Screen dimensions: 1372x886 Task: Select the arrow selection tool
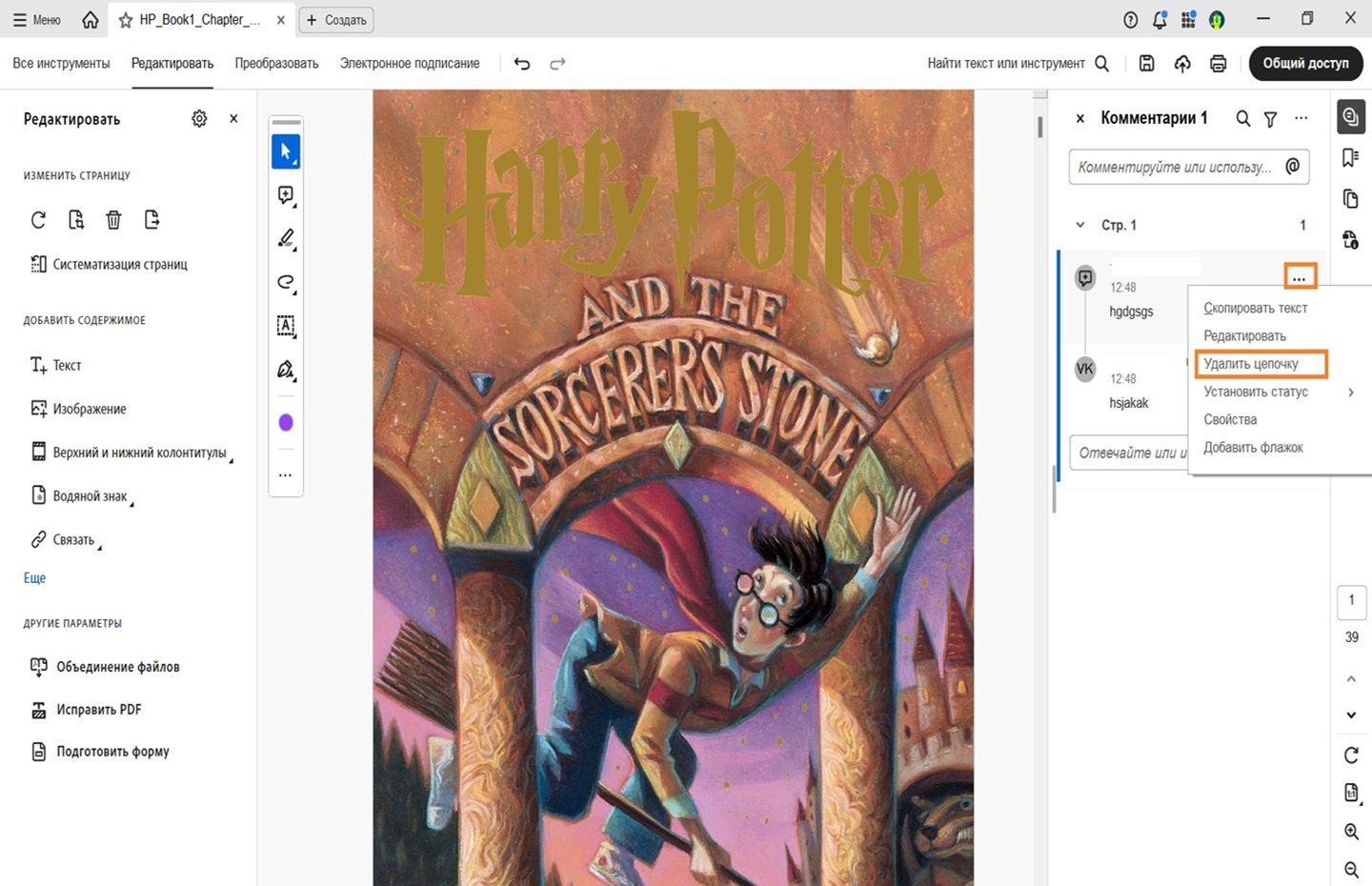click(286, 151)
